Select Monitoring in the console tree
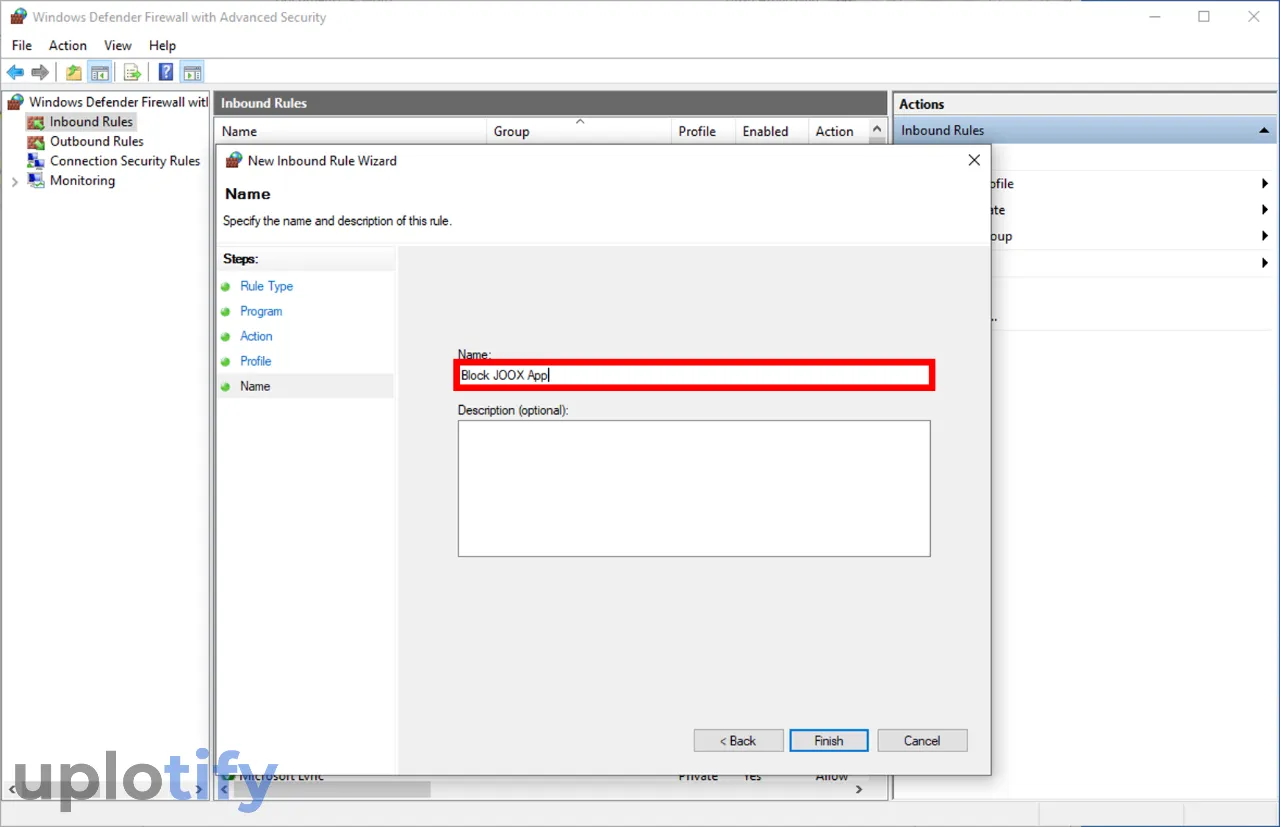The height and width of the screenshot is (827, 1280). 82,181
